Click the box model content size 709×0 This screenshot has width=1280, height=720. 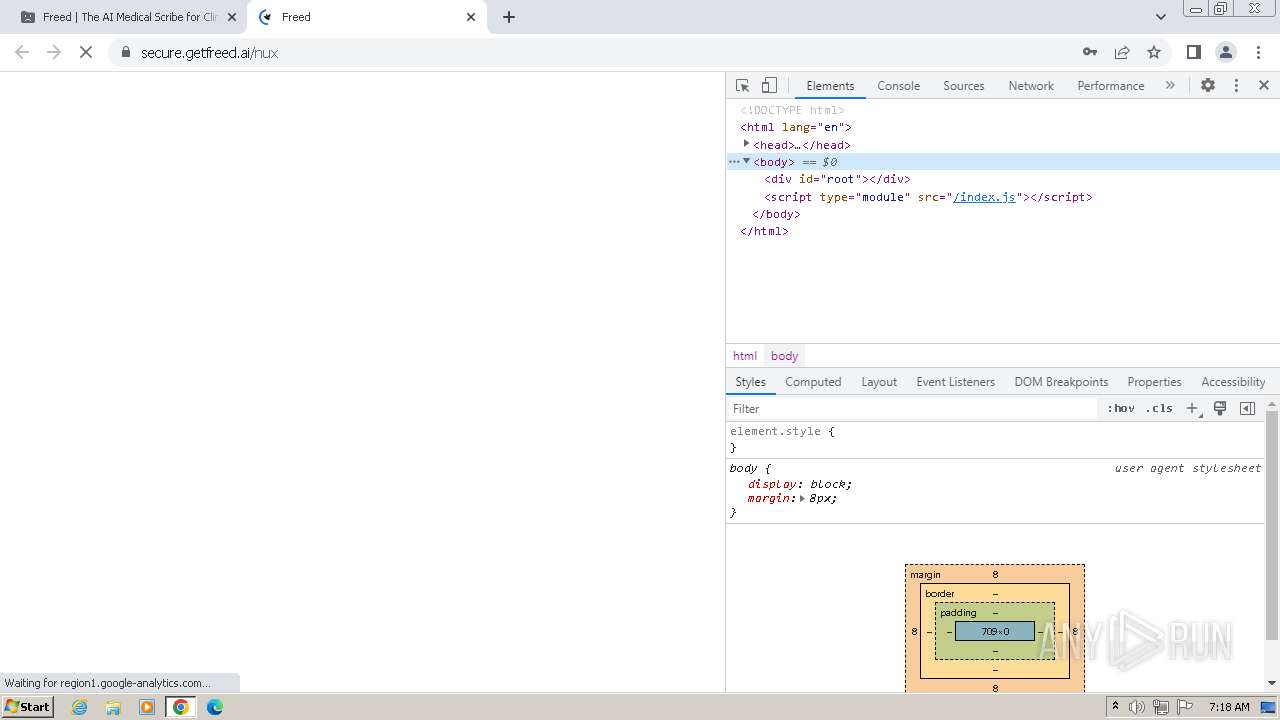[x=995, y=632]
